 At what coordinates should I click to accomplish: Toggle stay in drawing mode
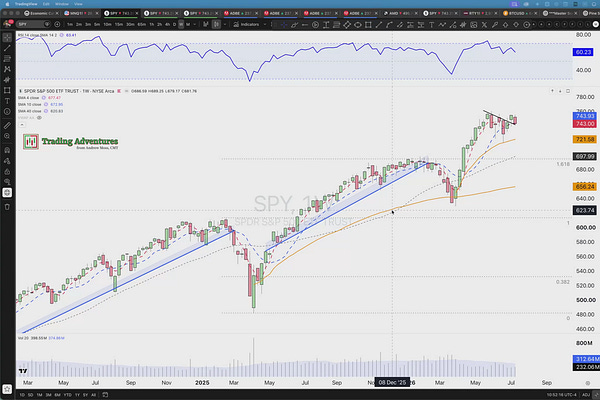pyautogui.click(x=7, y=161)
